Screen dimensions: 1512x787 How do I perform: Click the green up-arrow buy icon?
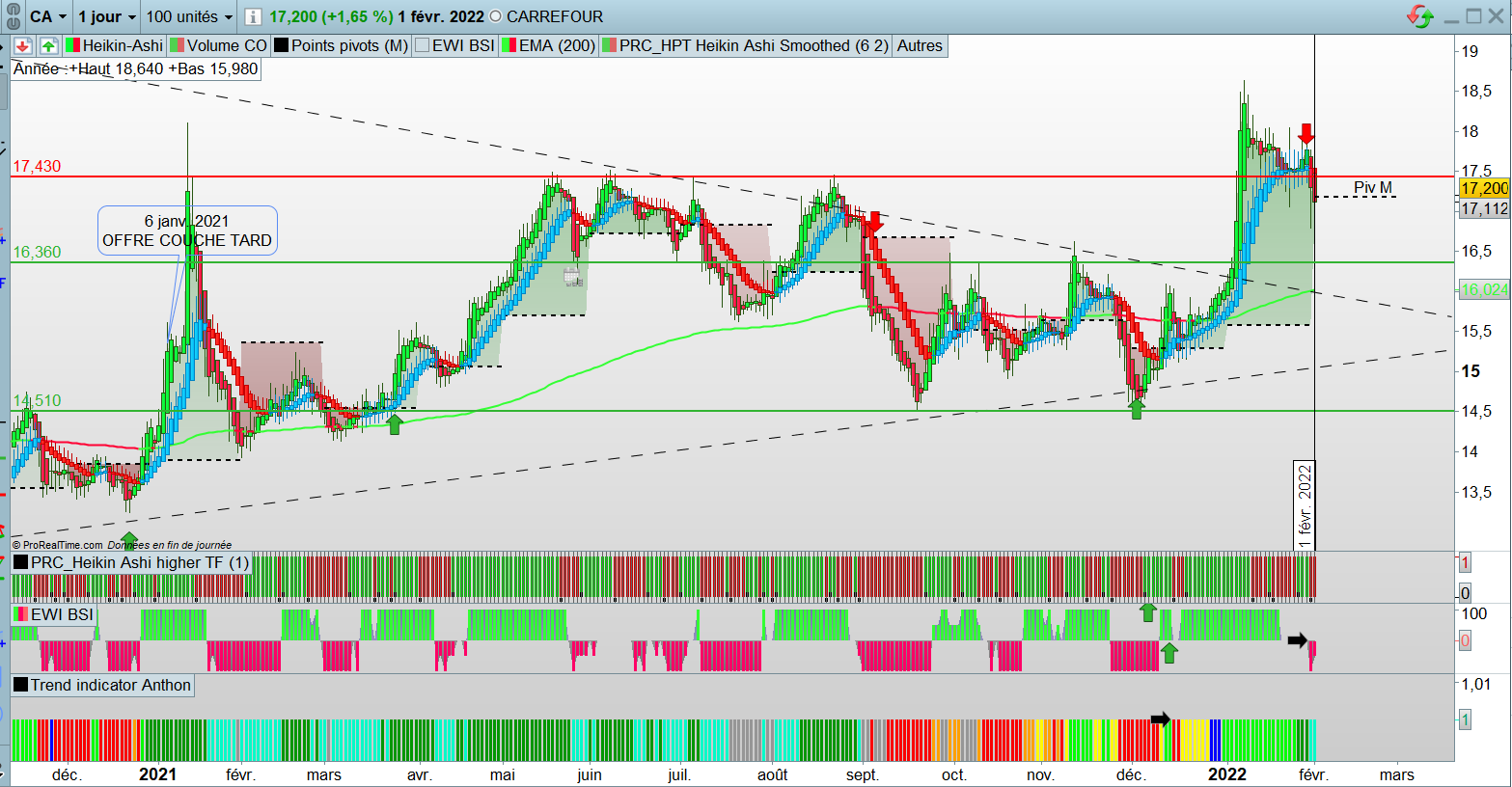pyautogui.click(x=48, y=45)
